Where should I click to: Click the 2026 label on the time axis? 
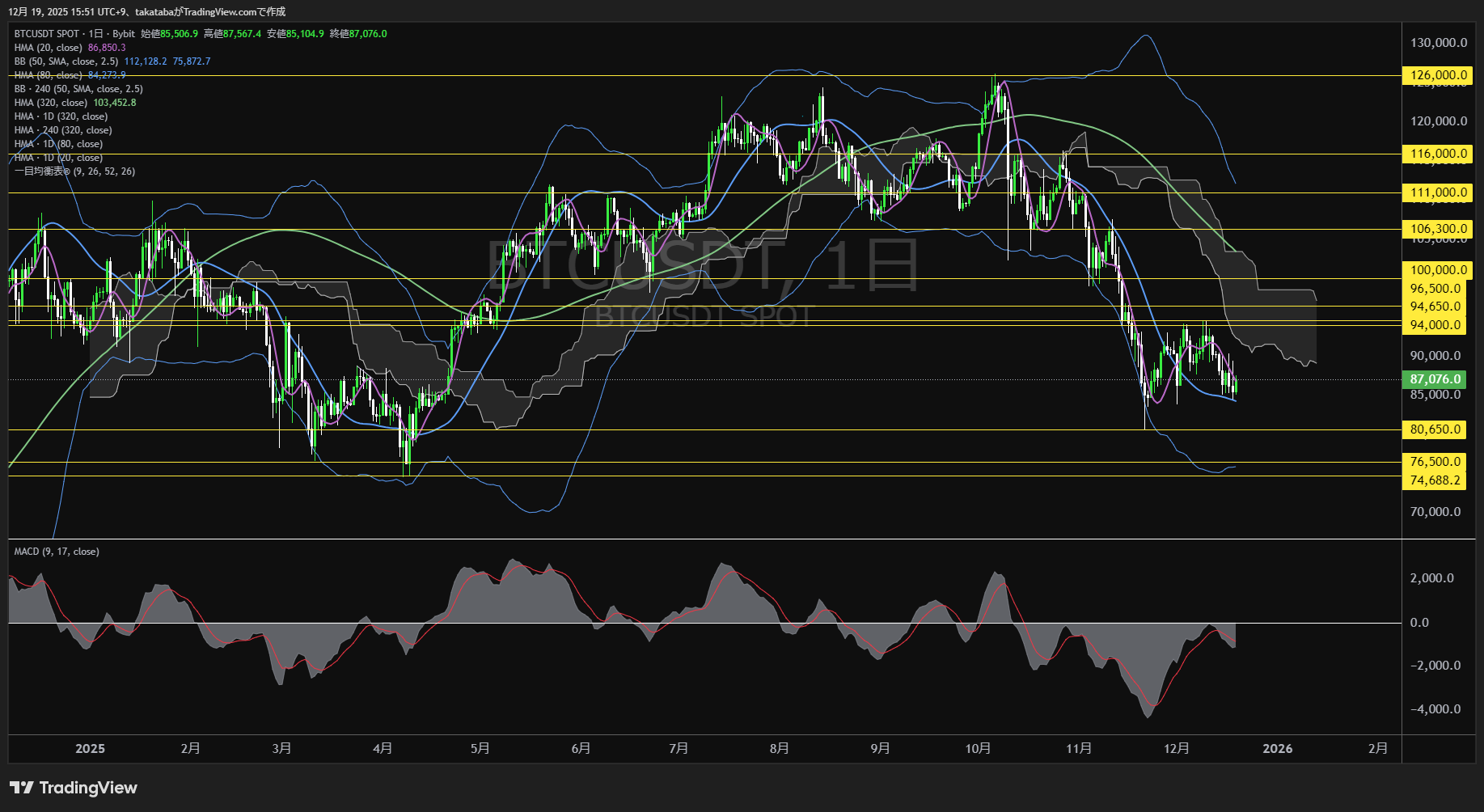[x=1277, y=749]
